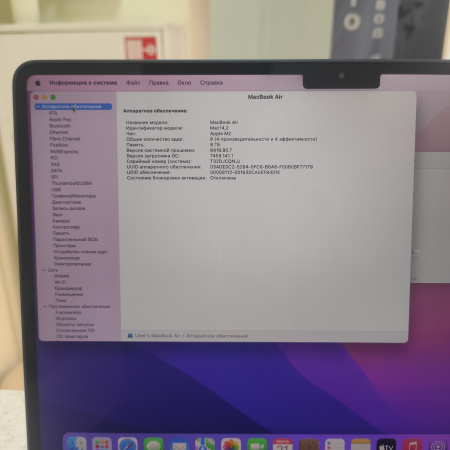Viewport: 450px width, 450px height.
Task: Open Calendar from the Dock
Action: click(x=283, y=444)
